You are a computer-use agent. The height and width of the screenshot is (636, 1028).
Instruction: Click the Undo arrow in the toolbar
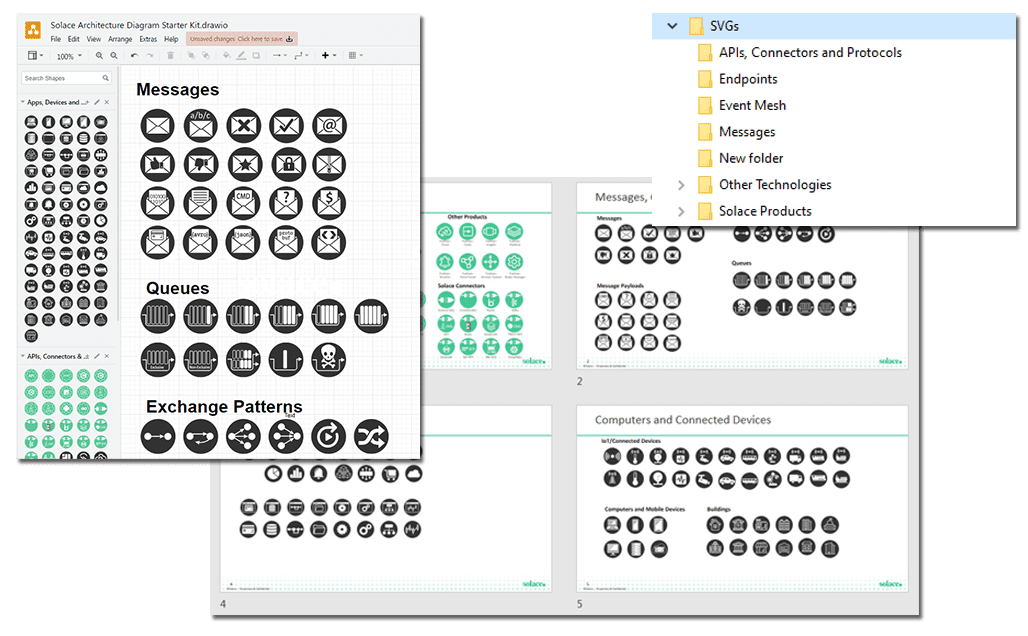(134, 56)
